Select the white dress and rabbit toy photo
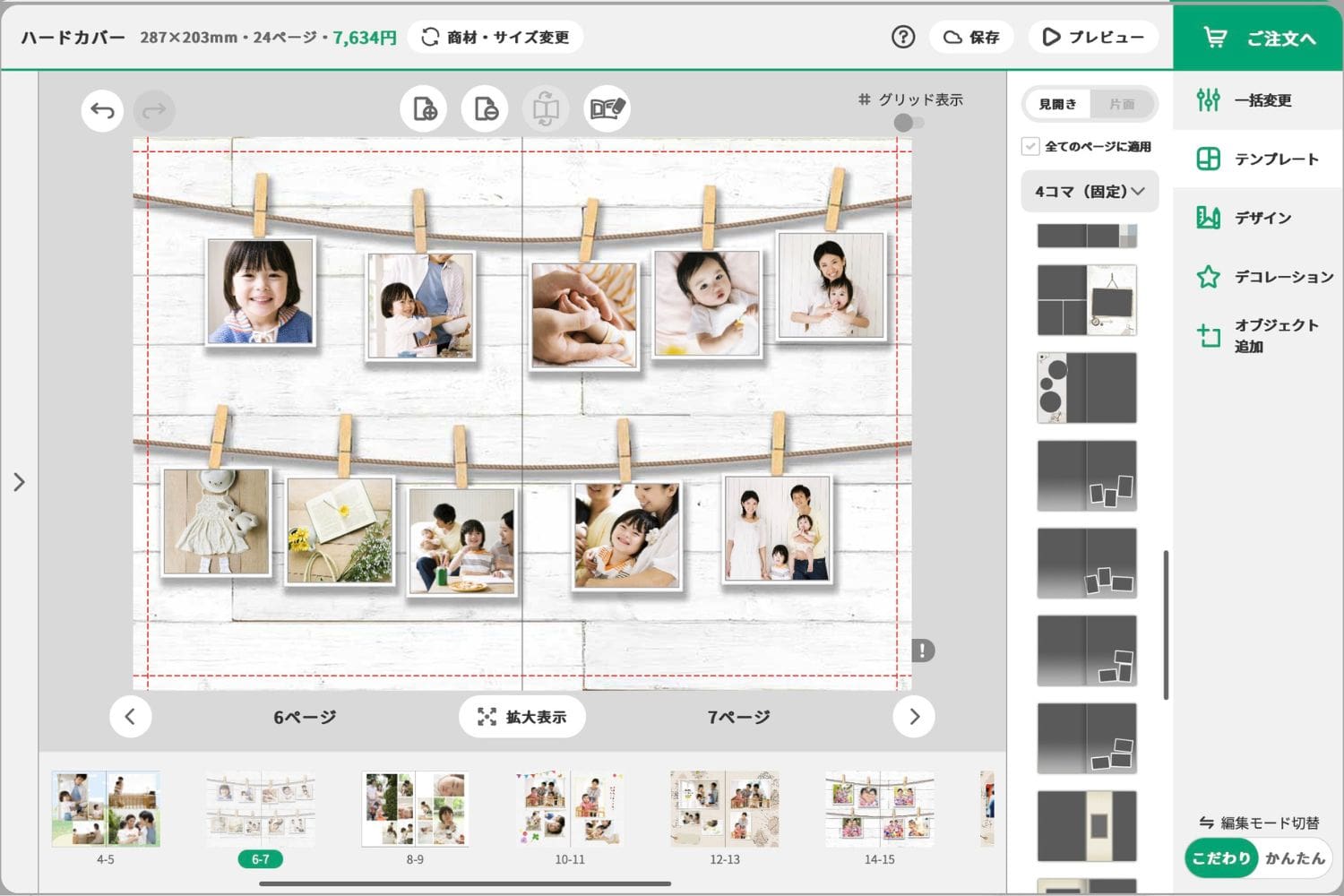Image resolution: width=1344 pixels, height=896 pixels. 216,521
